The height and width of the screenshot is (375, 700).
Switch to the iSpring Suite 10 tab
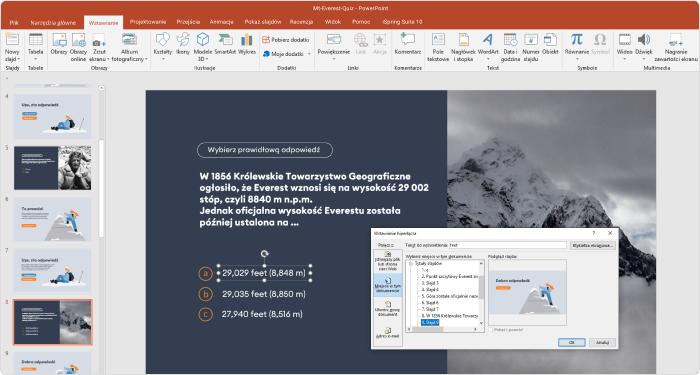click(402, 22)
